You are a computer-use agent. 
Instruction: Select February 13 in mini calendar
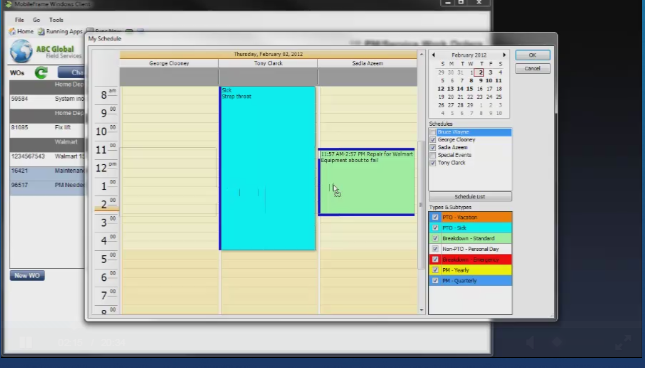(450, 89)
